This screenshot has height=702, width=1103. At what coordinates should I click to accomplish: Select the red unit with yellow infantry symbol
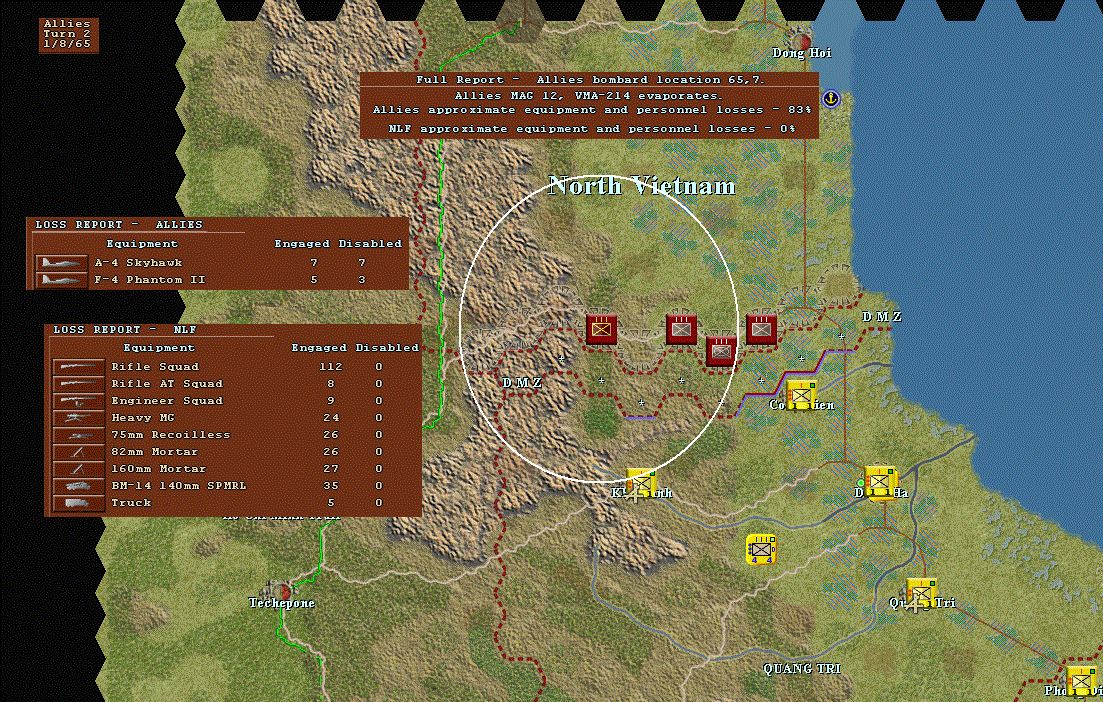(x=601, y=329)
